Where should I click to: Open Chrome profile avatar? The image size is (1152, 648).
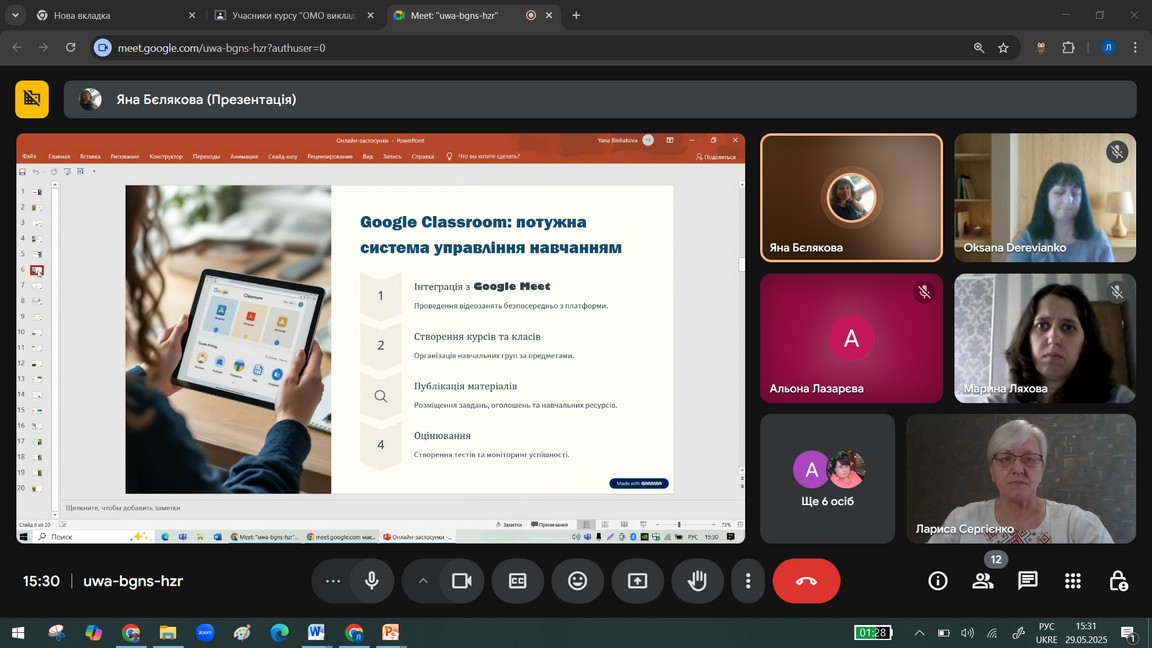[x=1108, y=48]
